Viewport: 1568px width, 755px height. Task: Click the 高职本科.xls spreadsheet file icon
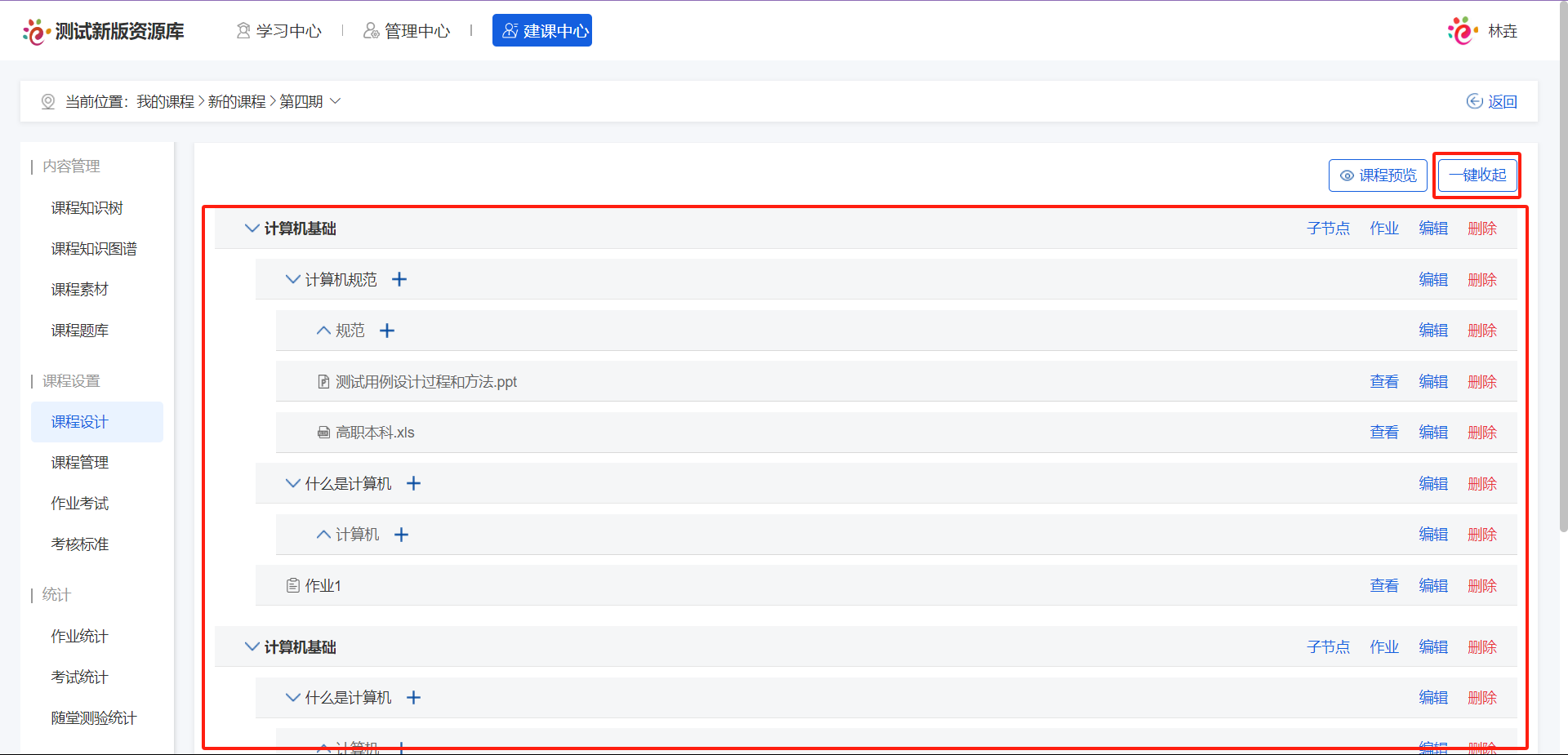323,433
